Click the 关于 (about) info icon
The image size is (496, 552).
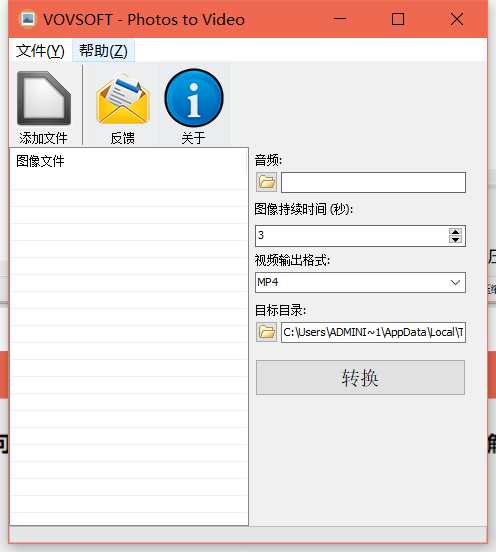pyautogui.click(x=194, y=98)
